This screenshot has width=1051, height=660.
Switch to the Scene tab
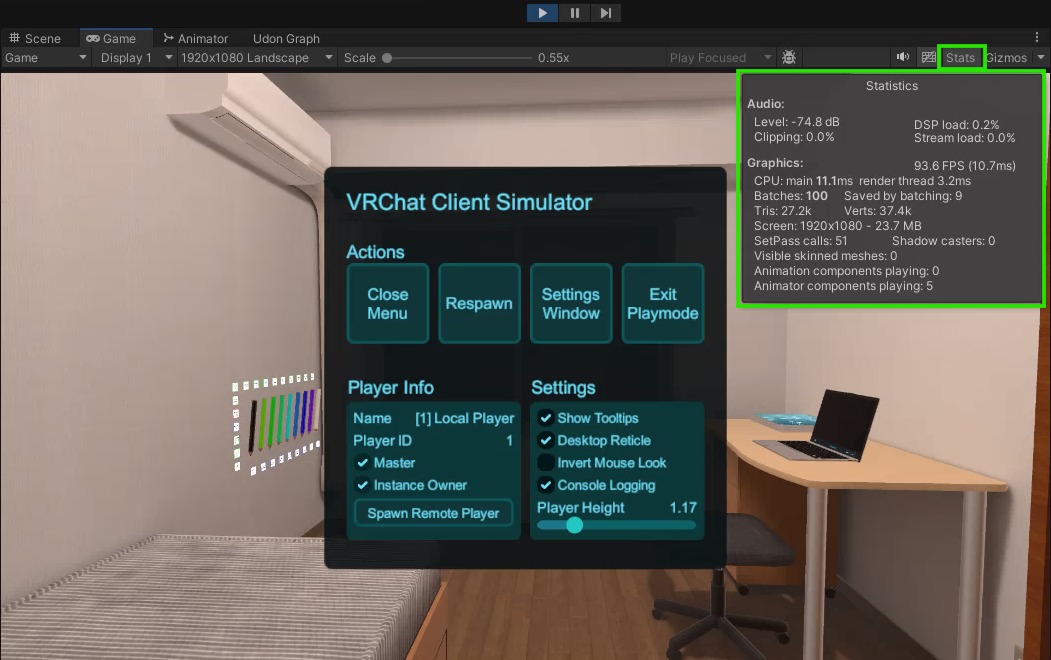coord(35,38)
